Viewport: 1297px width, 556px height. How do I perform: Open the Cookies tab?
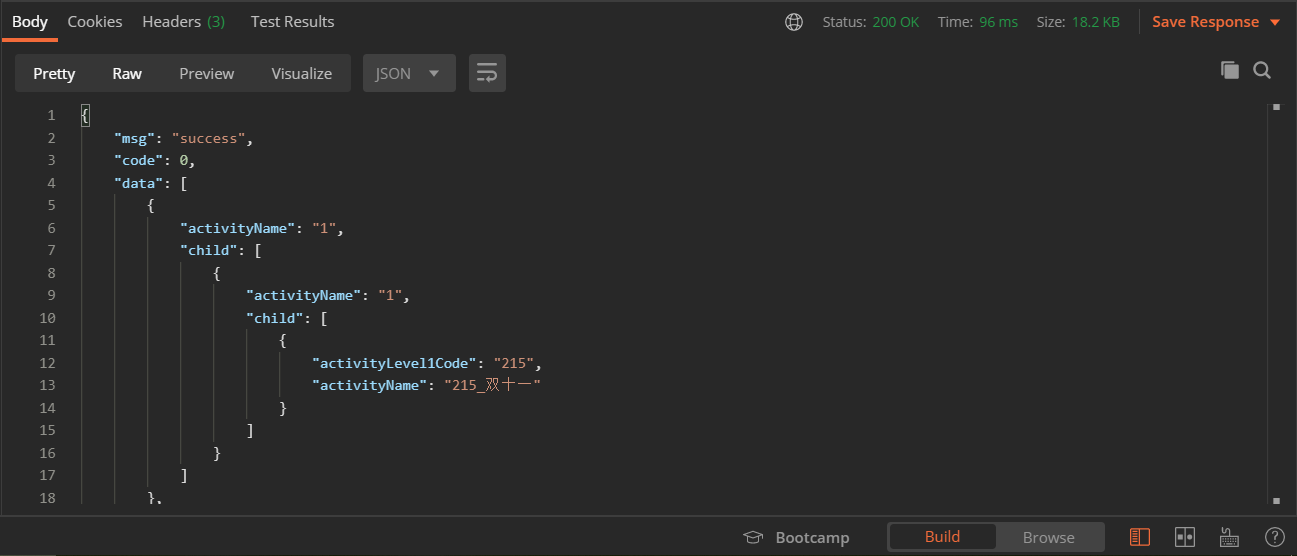[95, 21]
